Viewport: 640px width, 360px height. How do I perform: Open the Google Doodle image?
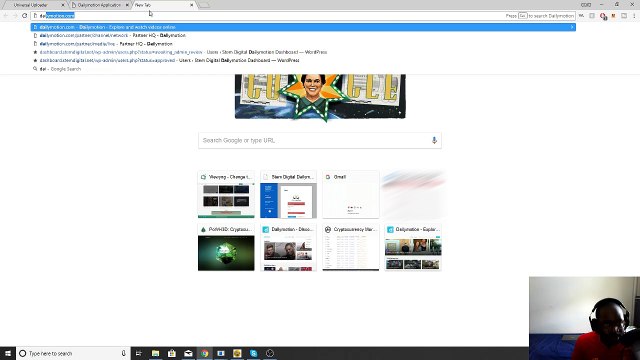[320, 97]
